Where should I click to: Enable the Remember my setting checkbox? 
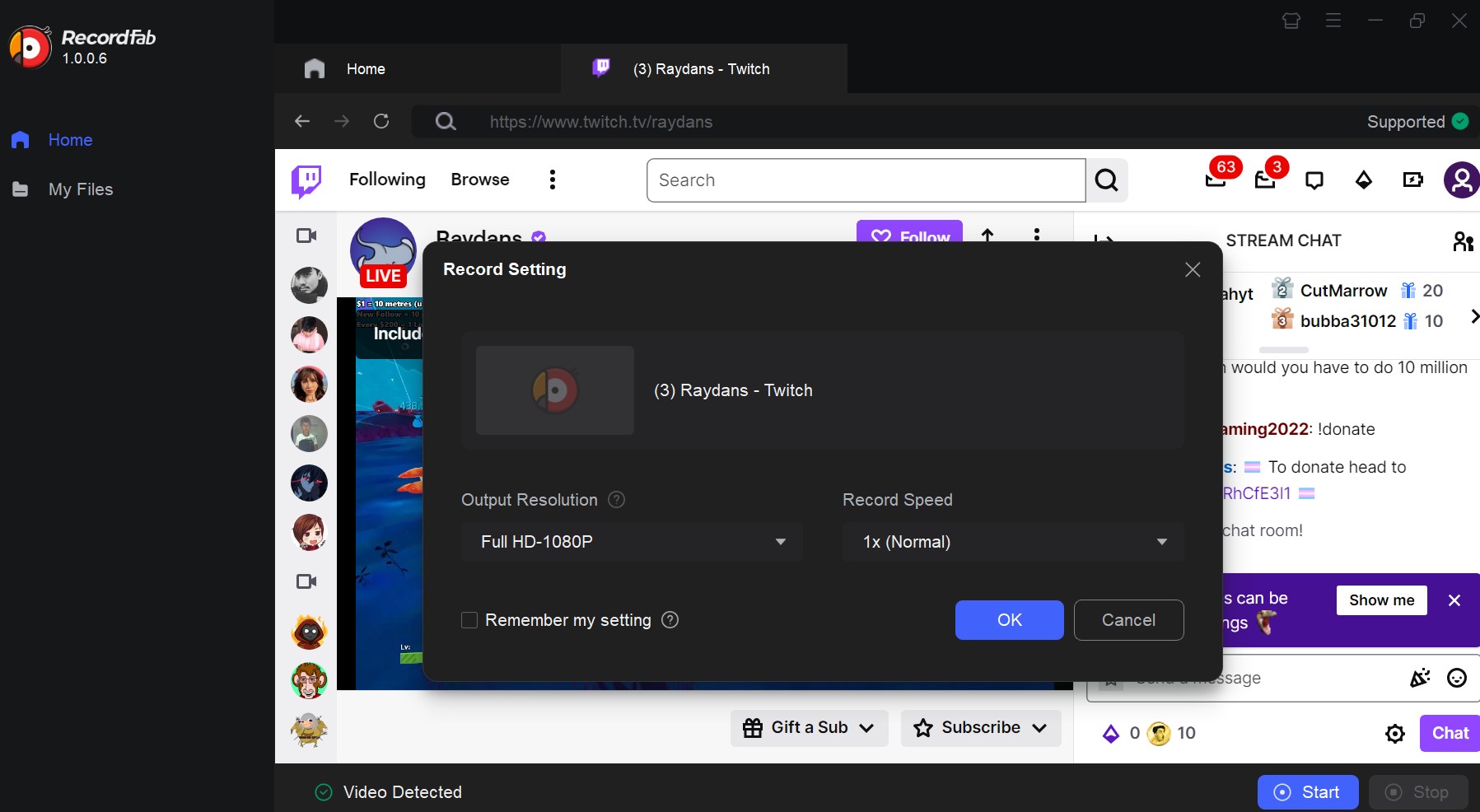(x=469, y=620)
